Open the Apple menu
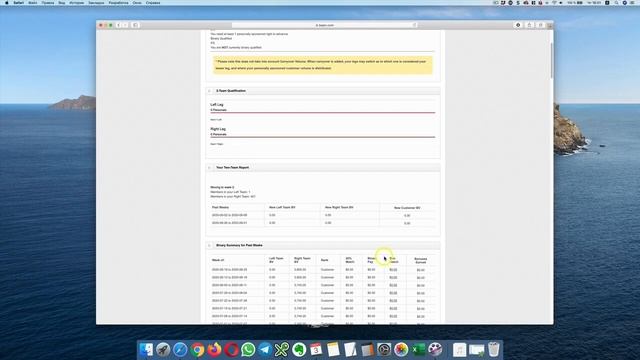This screenshot has width=640, height=360. [7, 3]
